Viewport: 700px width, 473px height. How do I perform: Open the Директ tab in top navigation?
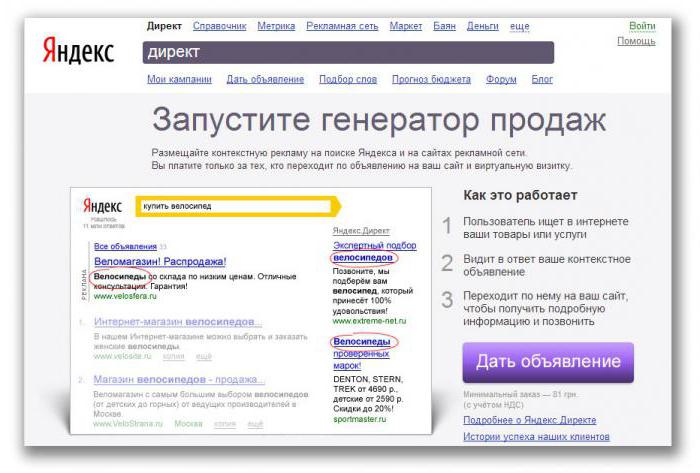pyautogui.click(x=164, y=26)
